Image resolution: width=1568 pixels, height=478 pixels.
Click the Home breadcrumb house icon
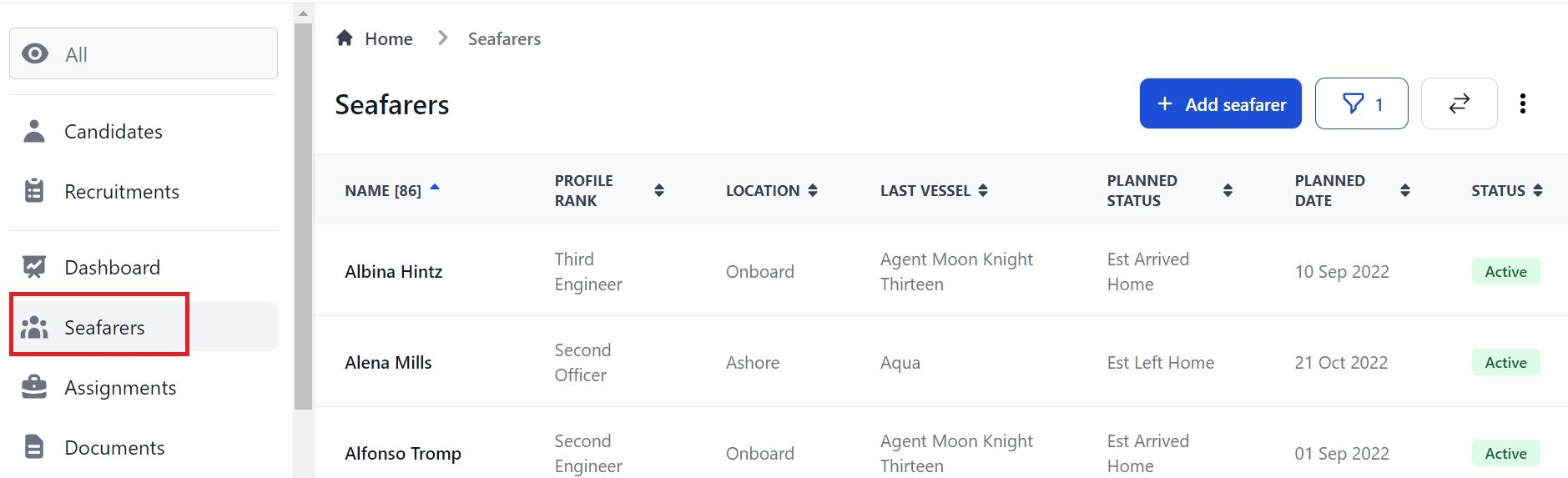click(345, 38)
